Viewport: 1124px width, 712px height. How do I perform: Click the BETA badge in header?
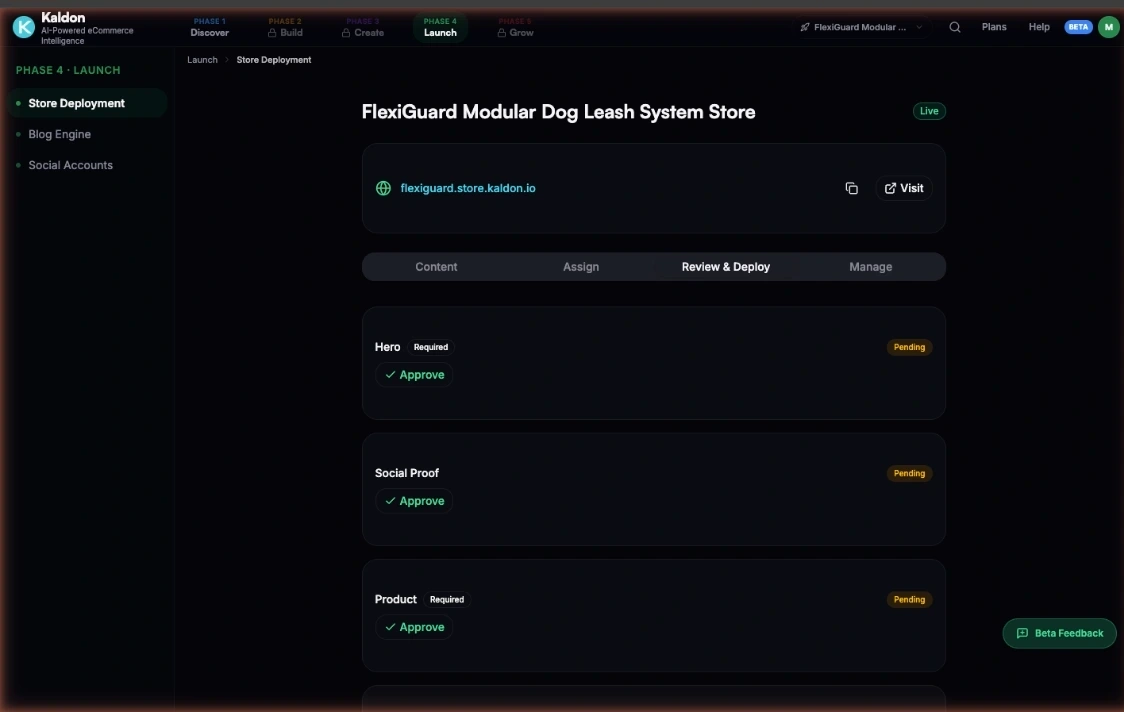1078,27
